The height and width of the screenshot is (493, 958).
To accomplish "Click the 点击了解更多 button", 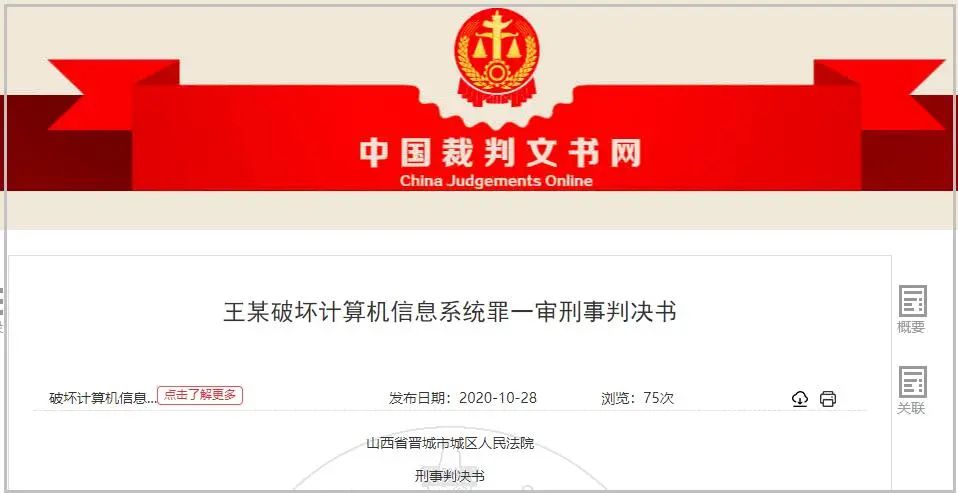I will [x=200, y=395].
